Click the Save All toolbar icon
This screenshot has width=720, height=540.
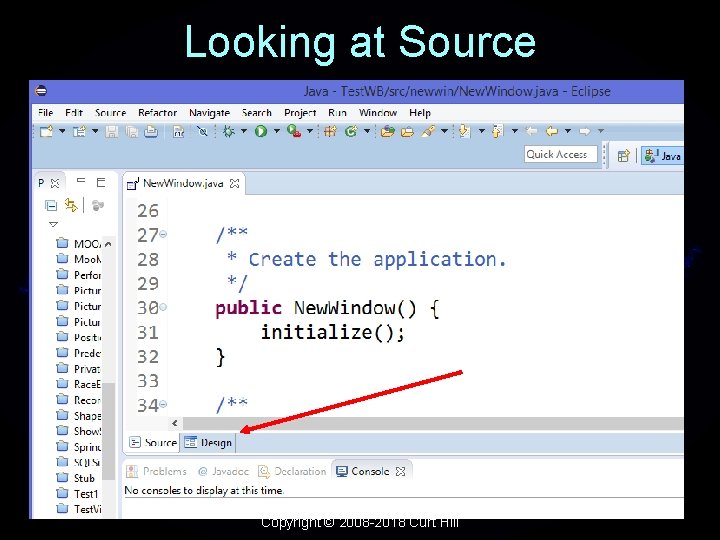(x=132, y=132)
